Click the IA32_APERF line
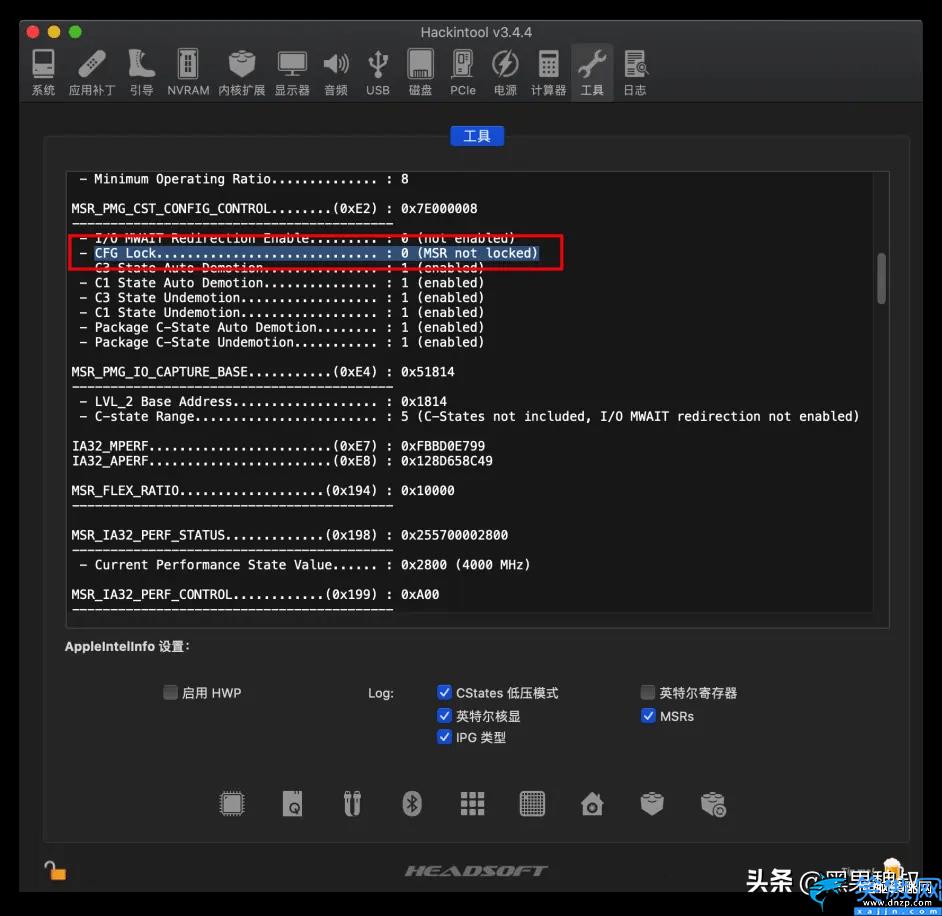Screen dimensions: 942x916 (282, 461)
